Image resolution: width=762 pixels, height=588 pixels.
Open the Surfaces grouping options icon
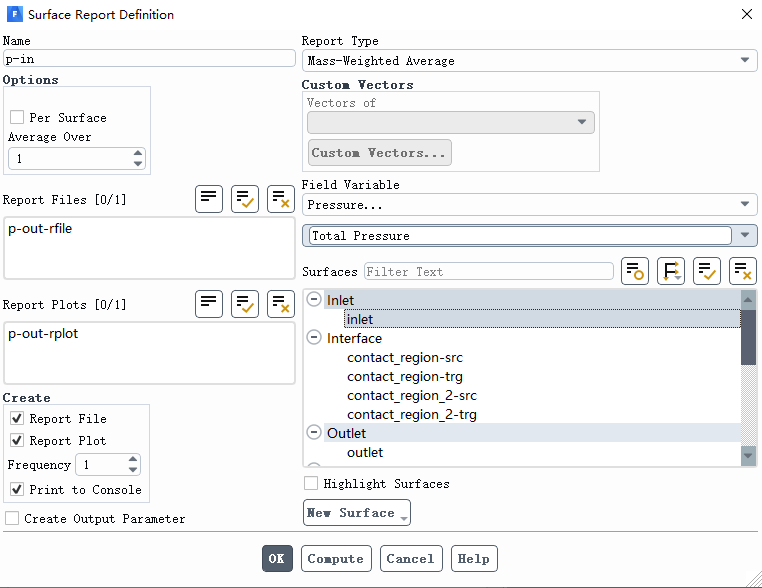click(x=671, y=271)
